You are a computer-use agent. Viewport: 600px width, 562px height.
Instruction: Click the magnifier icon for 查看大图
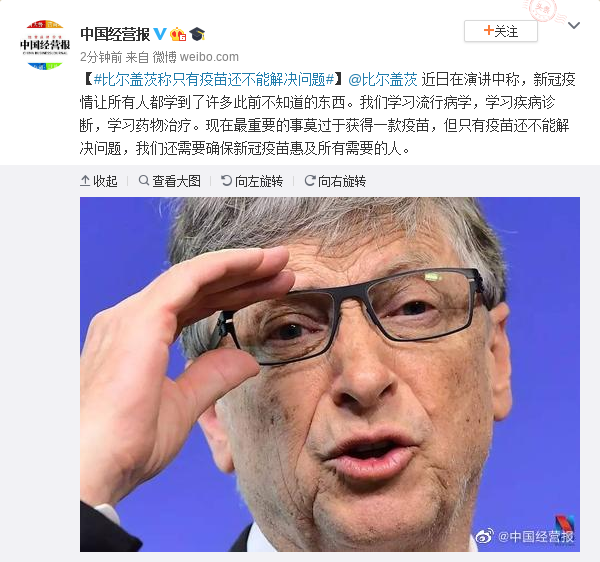(x=144, y=180)
